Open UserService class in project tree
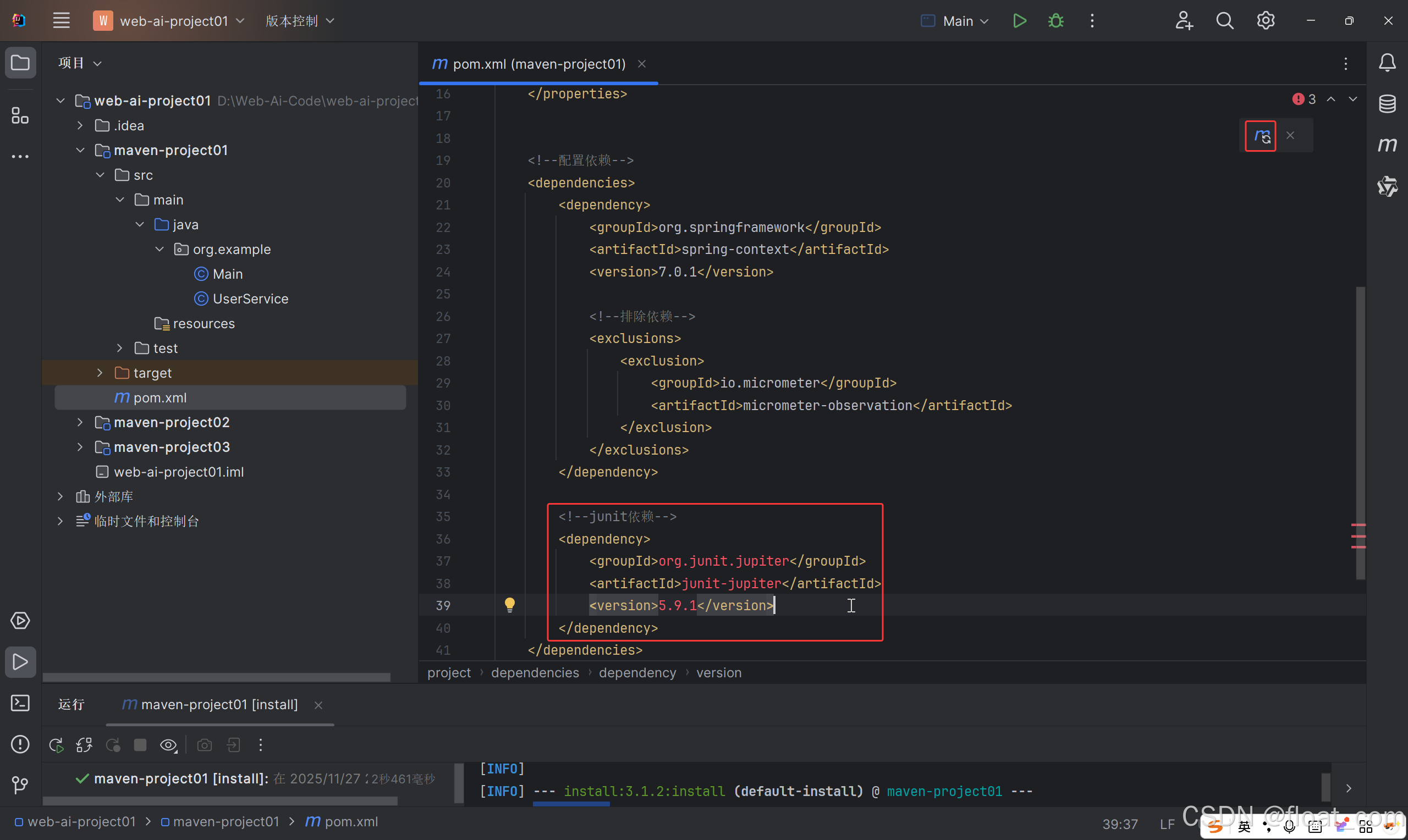 click(250, 299)
